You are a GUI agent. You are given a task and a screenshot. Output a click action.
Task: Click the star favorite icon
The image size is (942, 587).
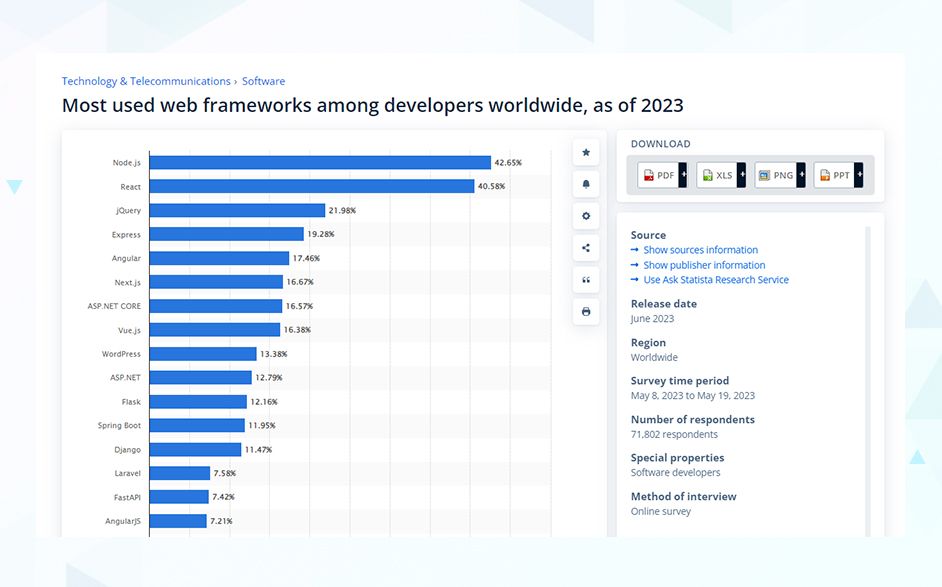586,152
